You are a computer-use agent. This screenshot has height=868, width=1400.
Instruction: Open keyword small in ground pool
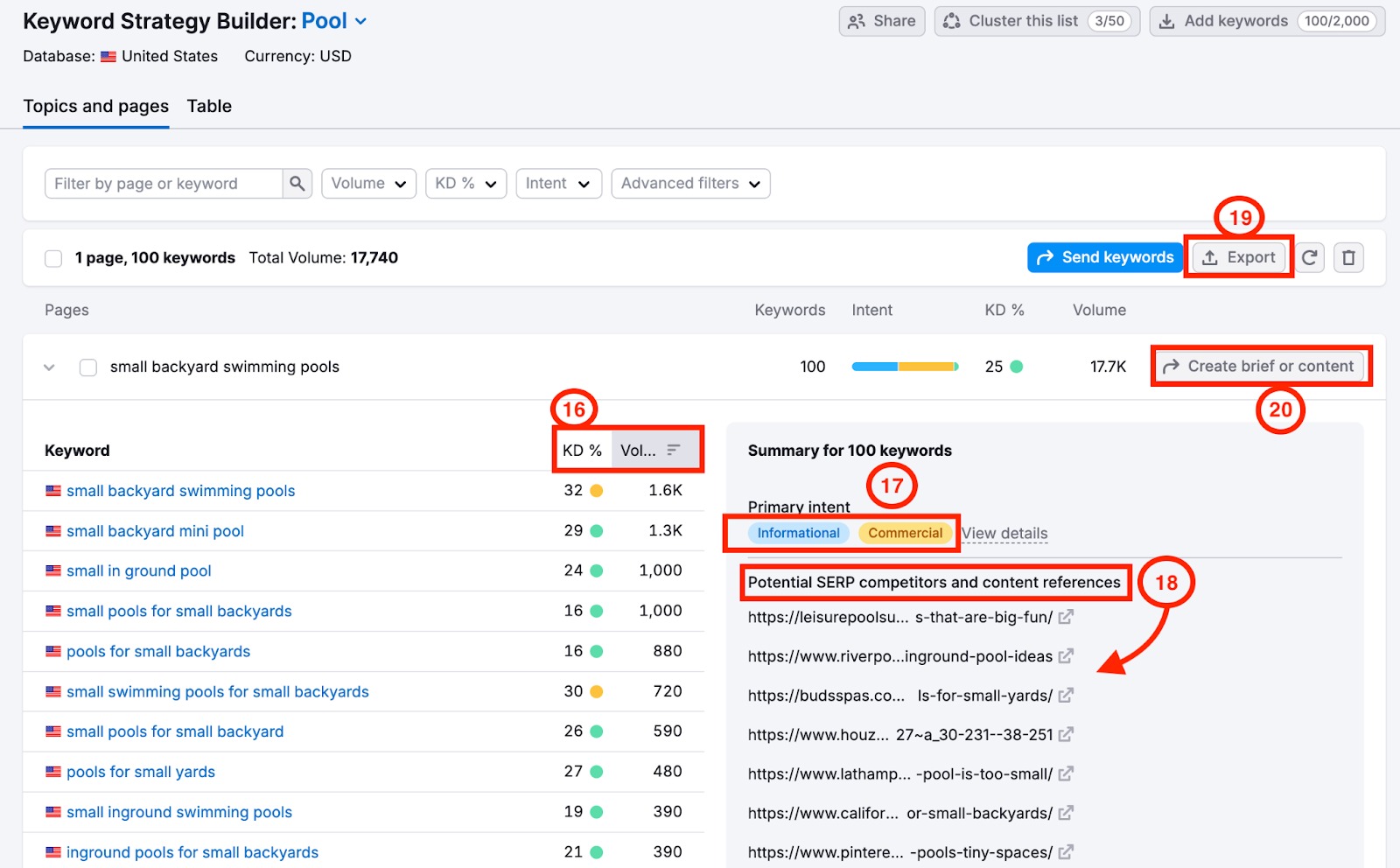pyautogui.click(x=139, y=571)
